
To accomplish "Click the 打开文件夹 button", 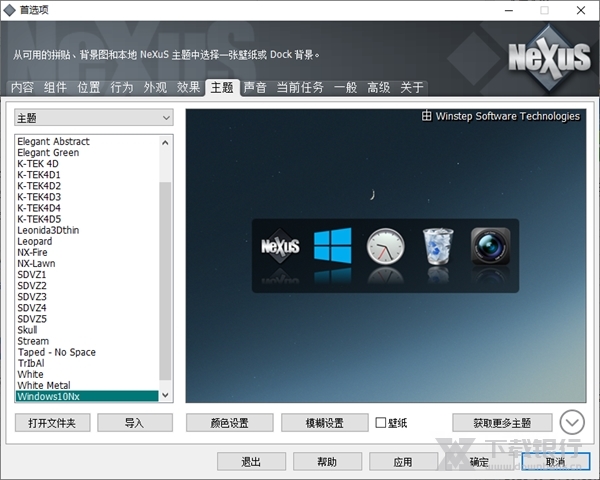I will pyautogui.click(x=52, y=423).
